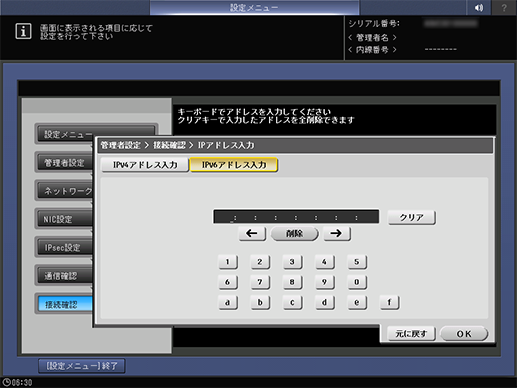
Task: Tap keypad digit 3
Action: pyautogui.click(x=292, y=262)
